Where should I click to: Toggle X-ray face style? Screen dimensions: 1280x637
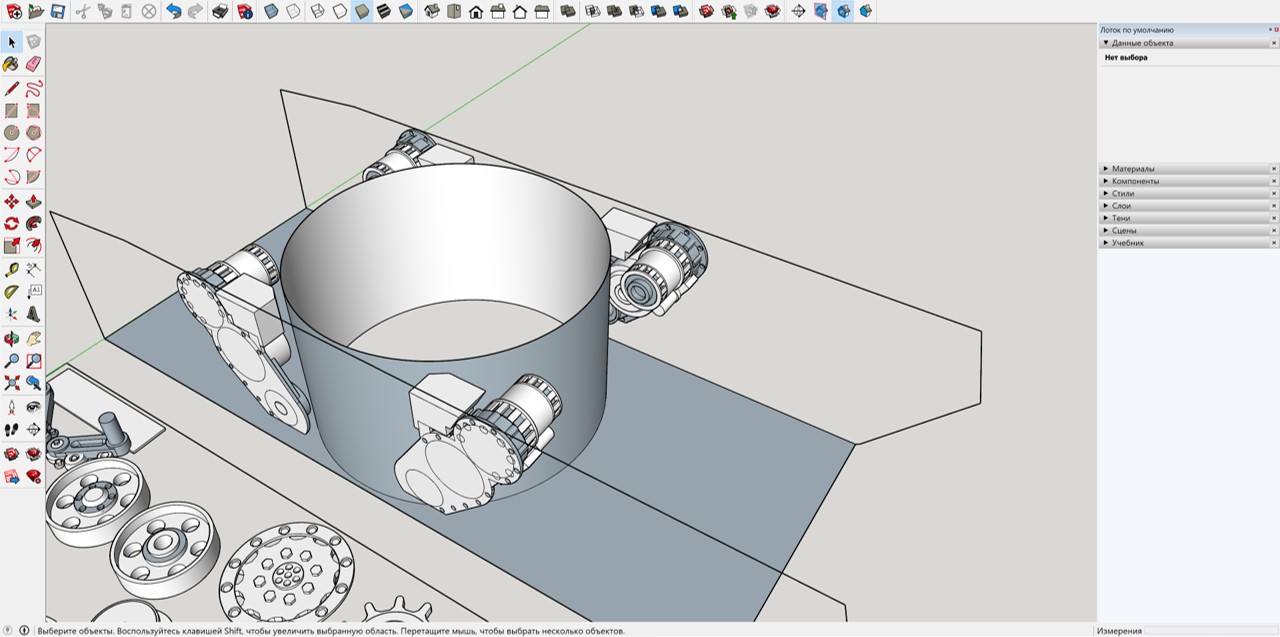(271, 12)
